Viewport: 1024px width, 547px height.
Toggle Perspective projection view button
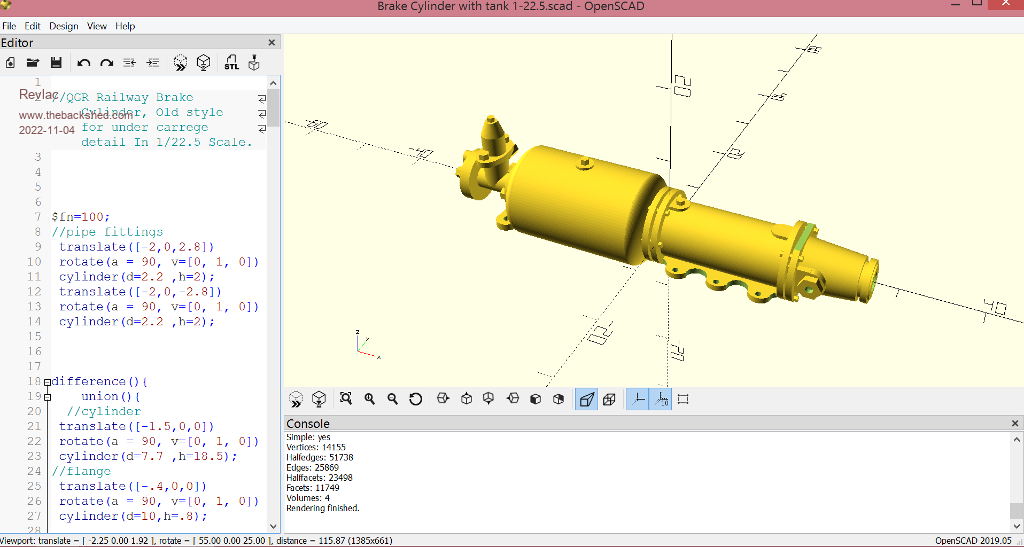point(586,399)
